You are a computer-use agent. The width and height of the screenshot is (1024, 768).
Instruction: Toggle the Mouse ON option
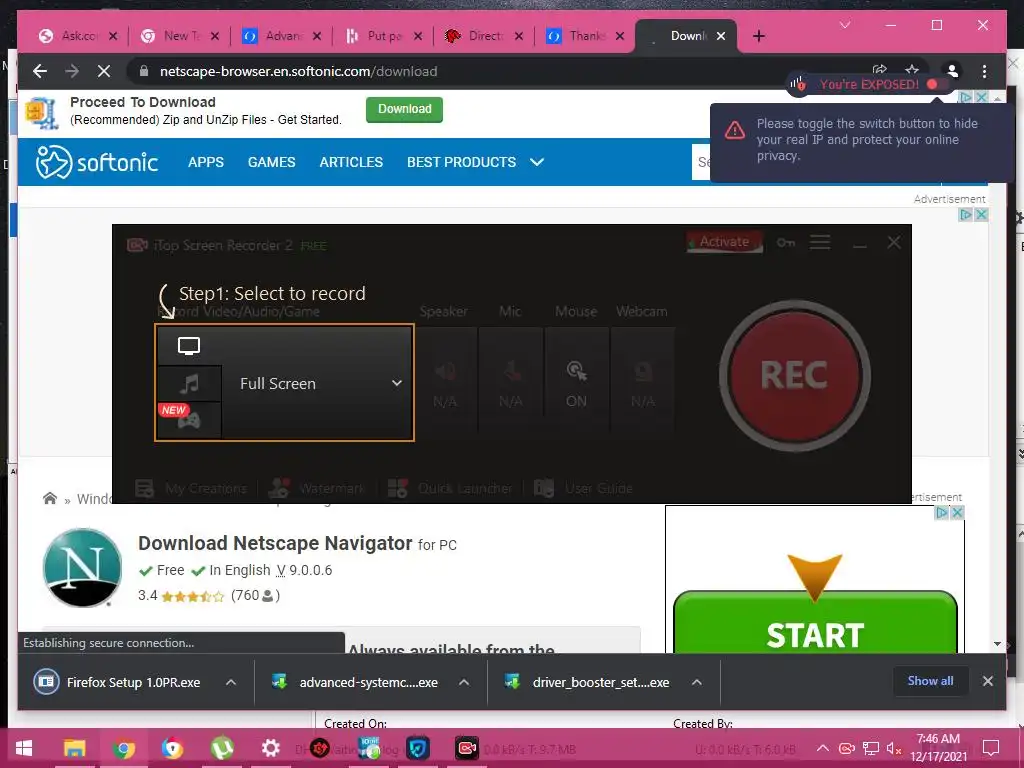point(576,381)
